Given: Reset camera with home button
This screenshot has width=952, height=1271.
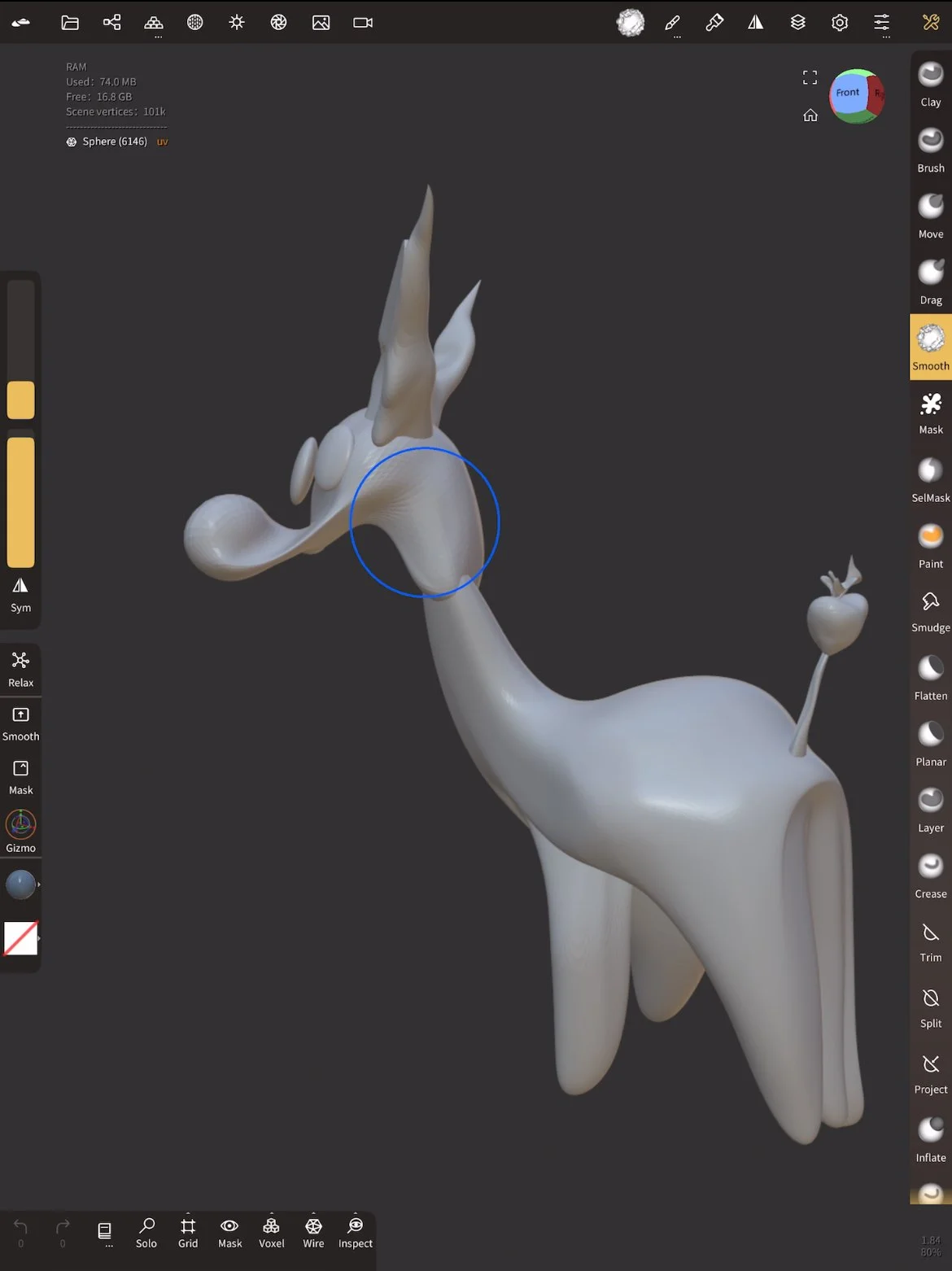Looking at the screenshot, I should (x=810, y=115).
